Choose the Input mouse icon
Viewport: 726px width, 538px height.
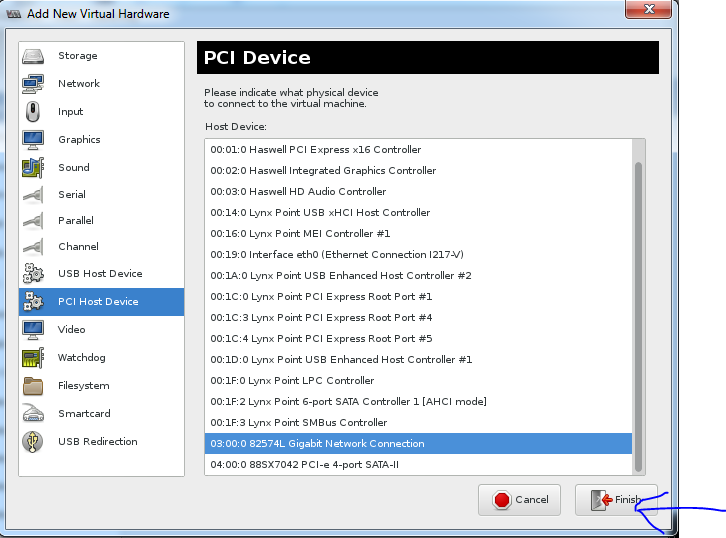(x=33, y=112)
